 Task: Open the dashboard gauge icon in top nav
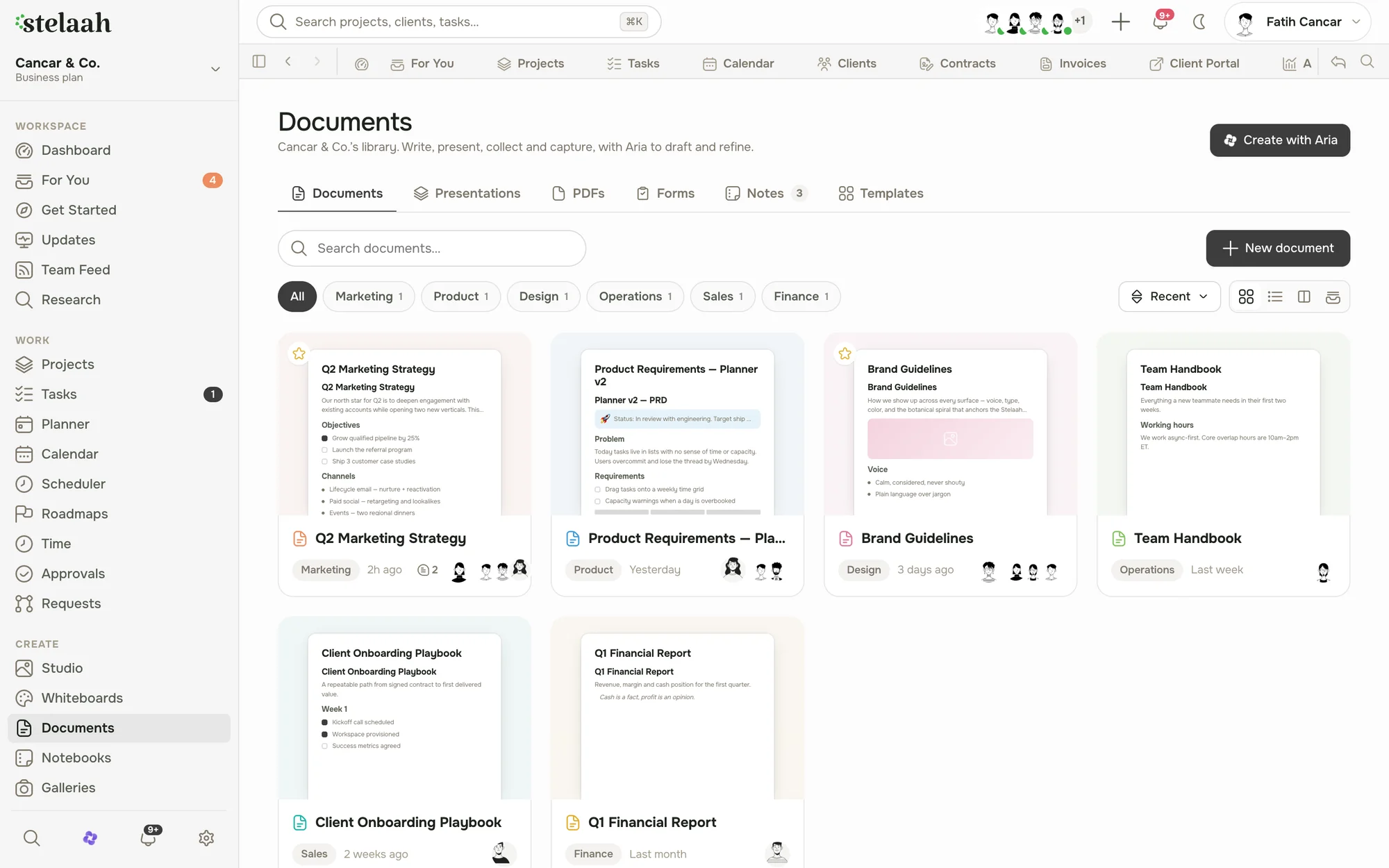coord(361,64)
